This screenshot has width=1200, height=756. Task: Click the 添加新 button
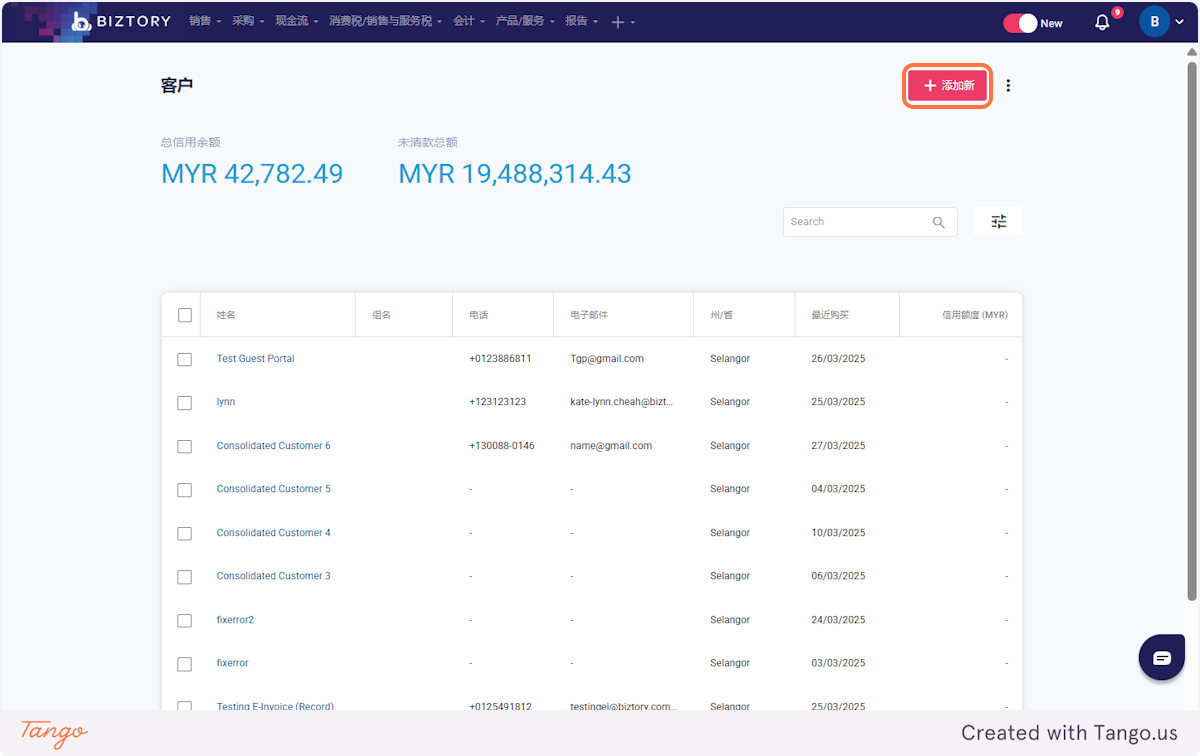pos(948,86)
